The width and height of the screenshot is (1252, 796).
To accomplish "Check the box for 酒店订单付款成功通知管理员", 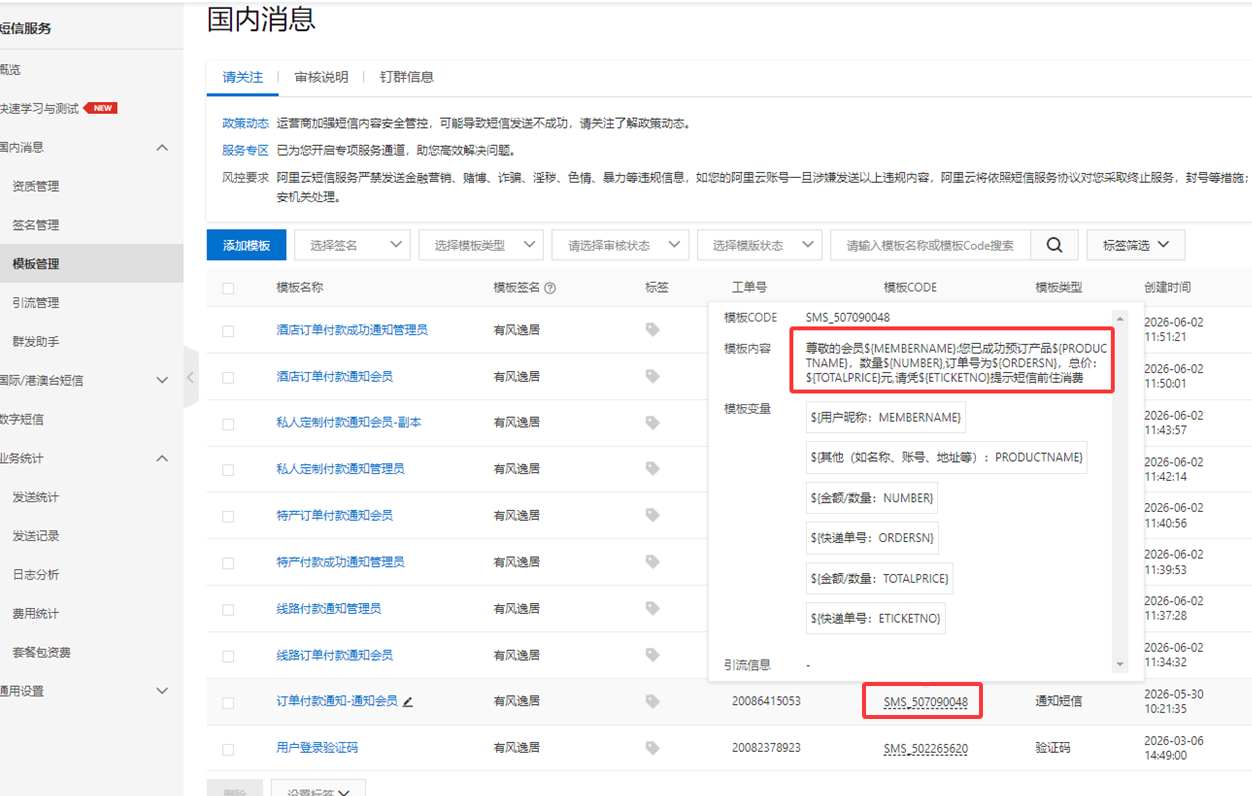I will tap(228, 331).
